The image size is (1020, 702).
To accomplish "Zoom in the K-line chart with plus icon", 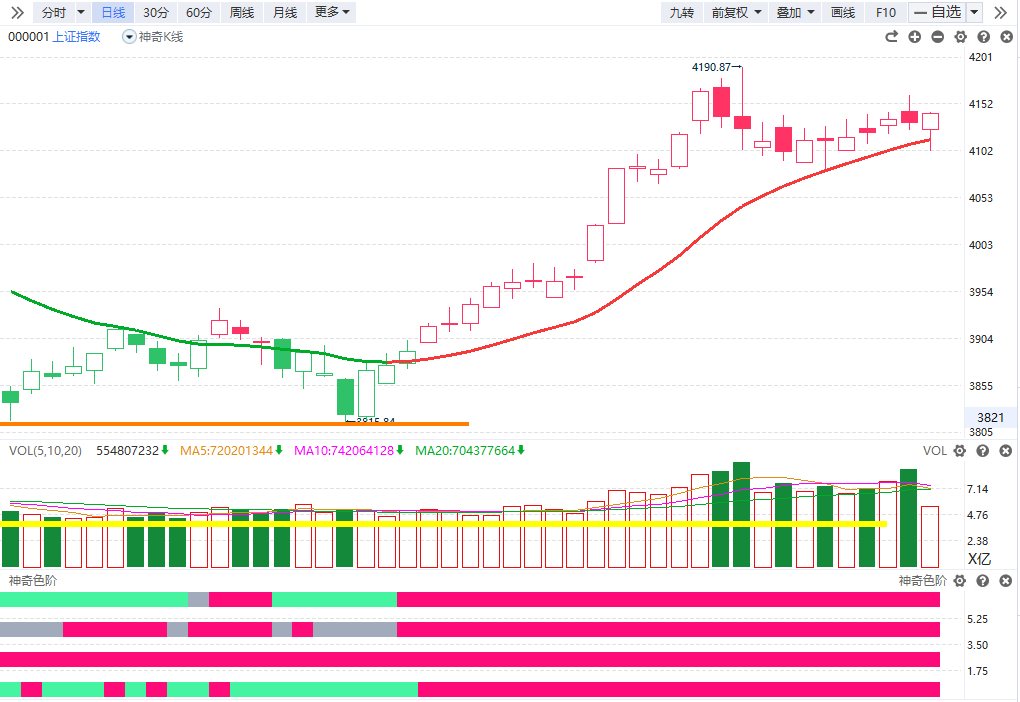I will pyautogui.click(x=914, y=37).
